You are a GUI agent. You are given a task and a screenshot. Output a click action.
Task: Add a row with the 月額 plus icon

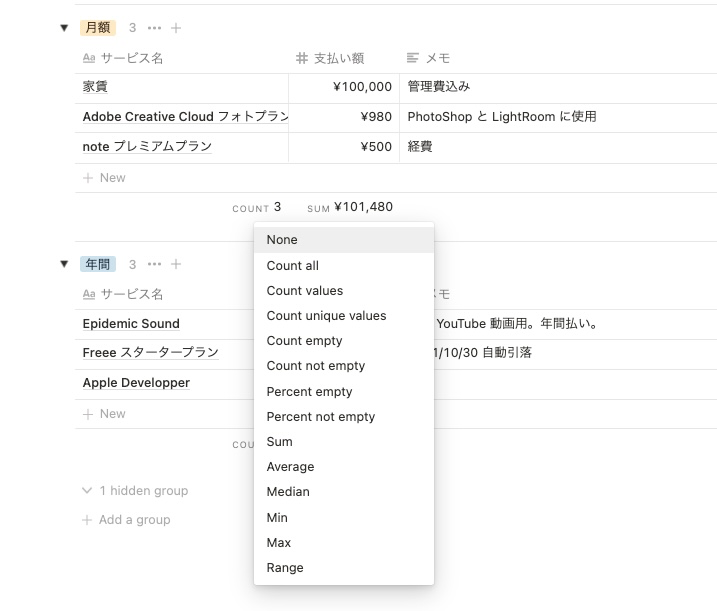point(176,28)
